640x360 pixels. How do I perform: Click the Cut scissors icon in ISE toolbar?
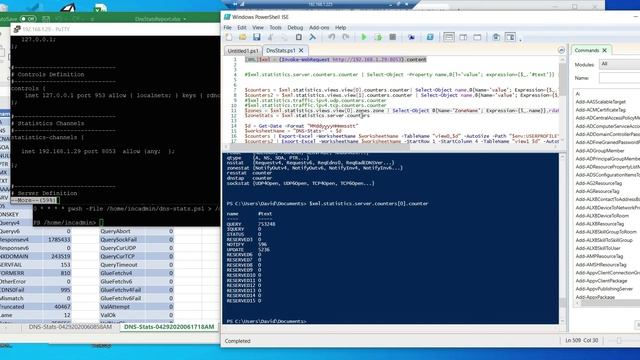(x=270, y=37)
